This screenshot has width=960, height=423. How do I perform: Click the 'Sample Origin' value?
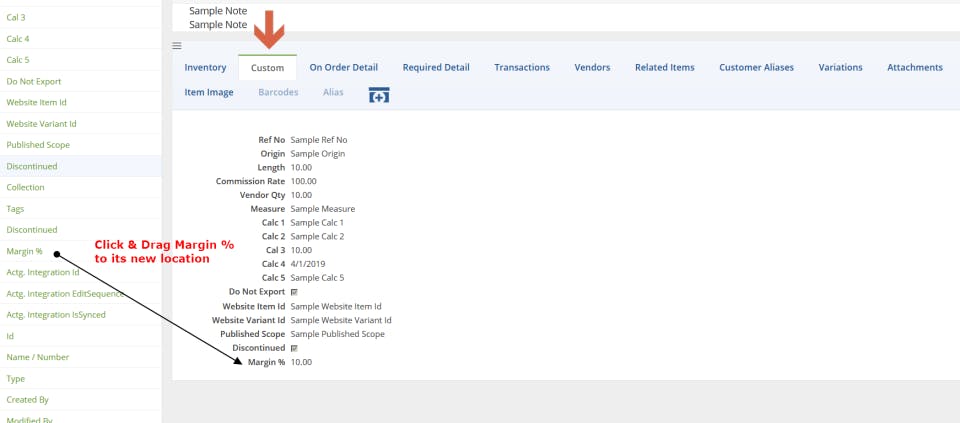(x=317, y=154)
